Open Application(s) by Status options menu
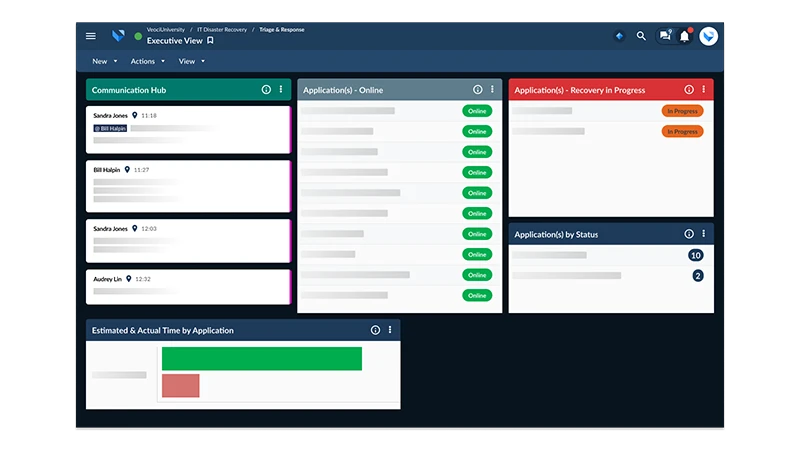This screenshot has width=800, height=450. (x=704, y=234)
